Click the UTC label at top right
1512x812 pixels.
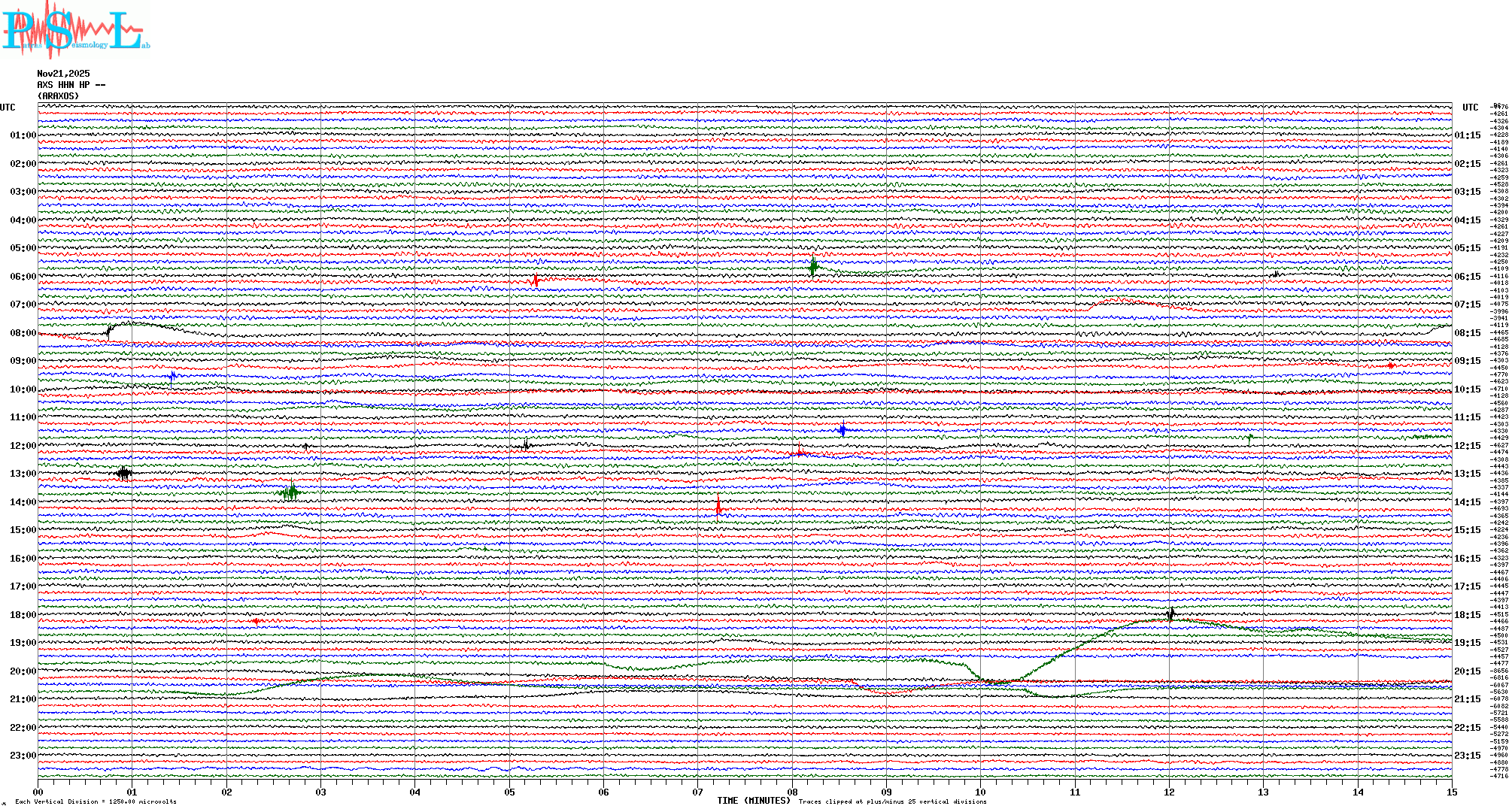(1470, 108)
